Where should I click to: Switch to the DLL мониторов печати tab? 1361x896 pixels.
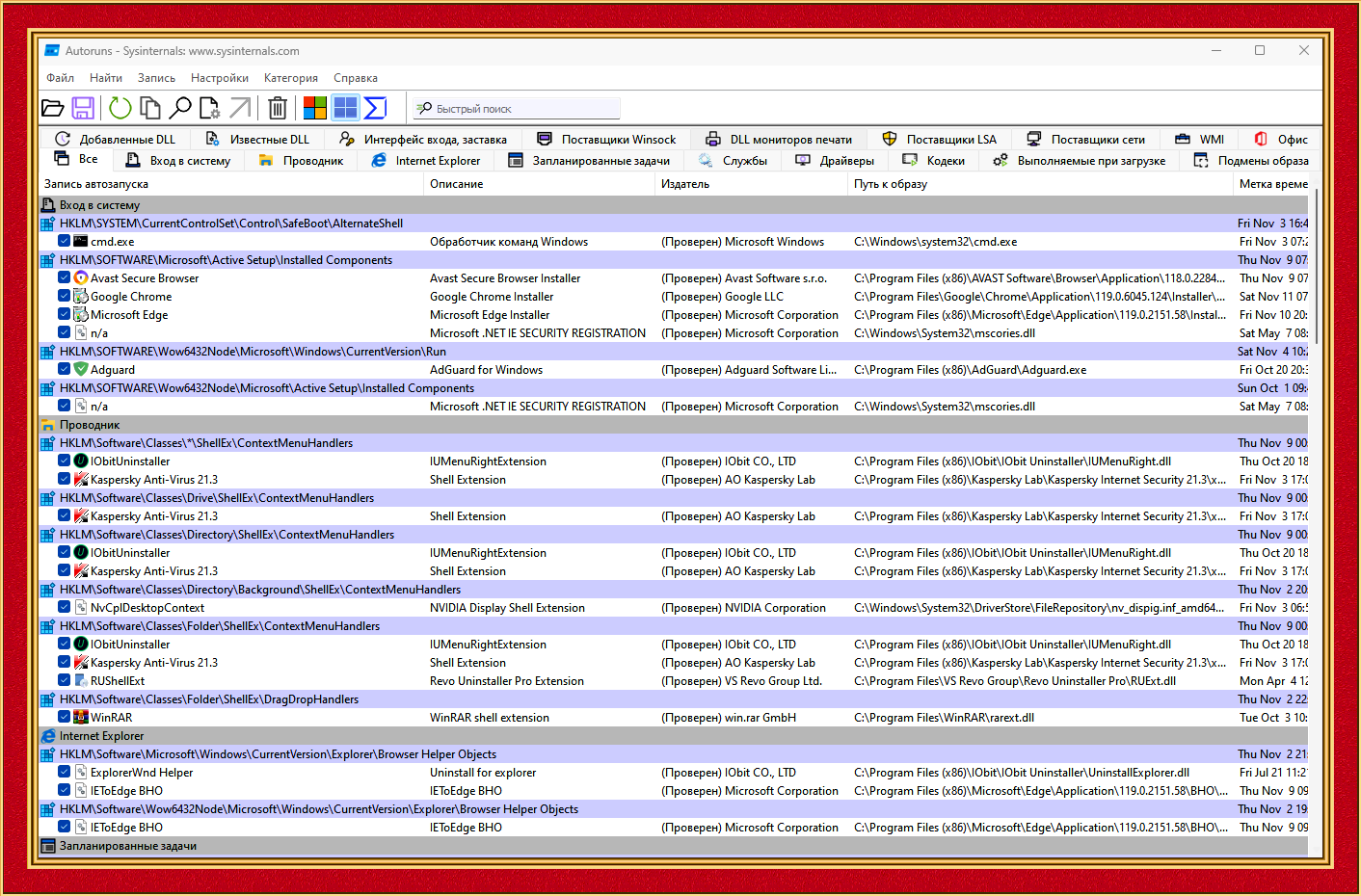tap(779, 140)
